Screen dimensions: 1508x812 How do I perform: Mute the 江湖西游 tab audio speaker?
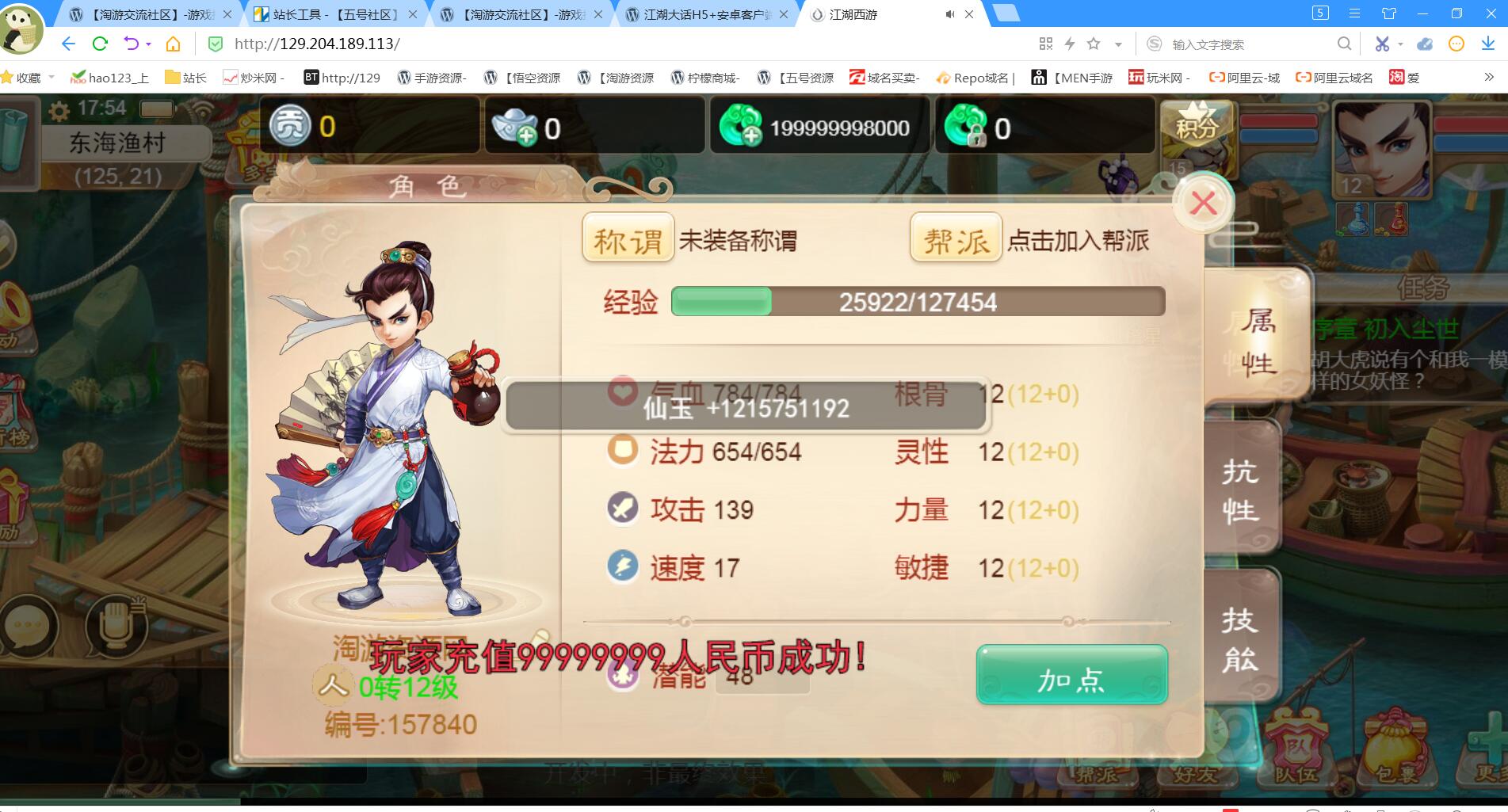point(949,14)
